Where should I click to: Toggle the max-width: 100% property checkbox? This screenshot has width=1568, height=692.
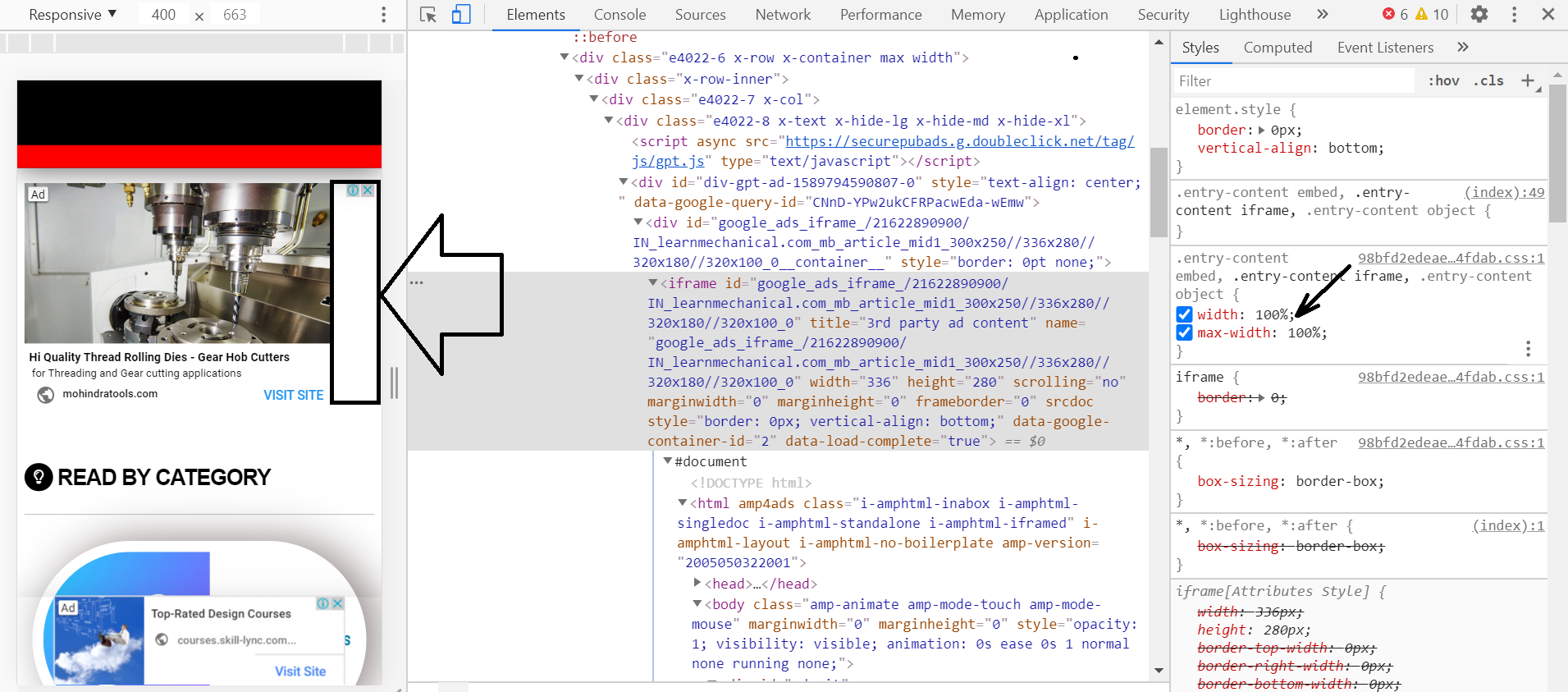(1184, 332)
